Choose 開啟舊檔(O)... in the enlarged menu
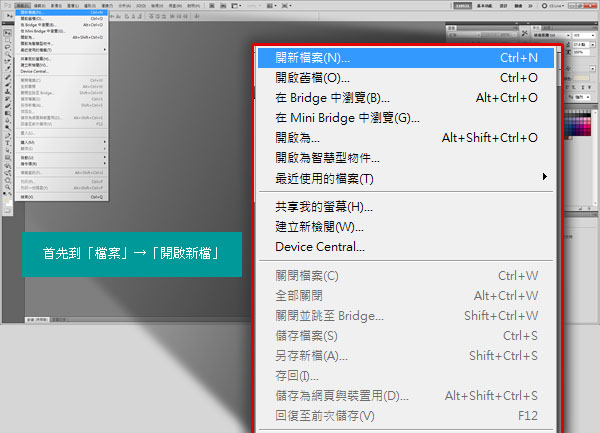This screenshot has height=433, width=600. tap(406, 78)
